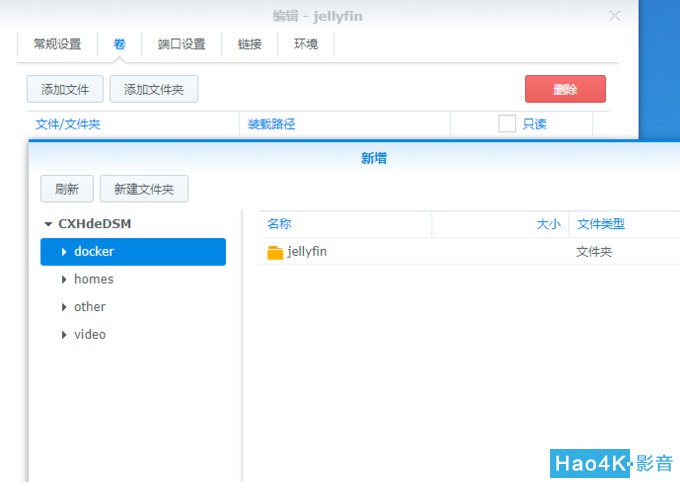Click the jellyfin folder icon
The width and height of the screenshot is (680, 482).
pyautogui.click(x=275, y=252)
